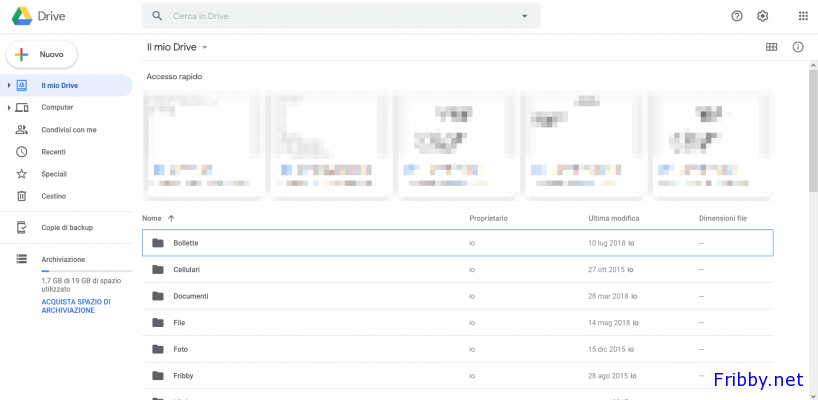Expand the search options dropdown arrow
Image resolution: width=818 pixels, height=400 pixels.
click(x=525, y=16)
